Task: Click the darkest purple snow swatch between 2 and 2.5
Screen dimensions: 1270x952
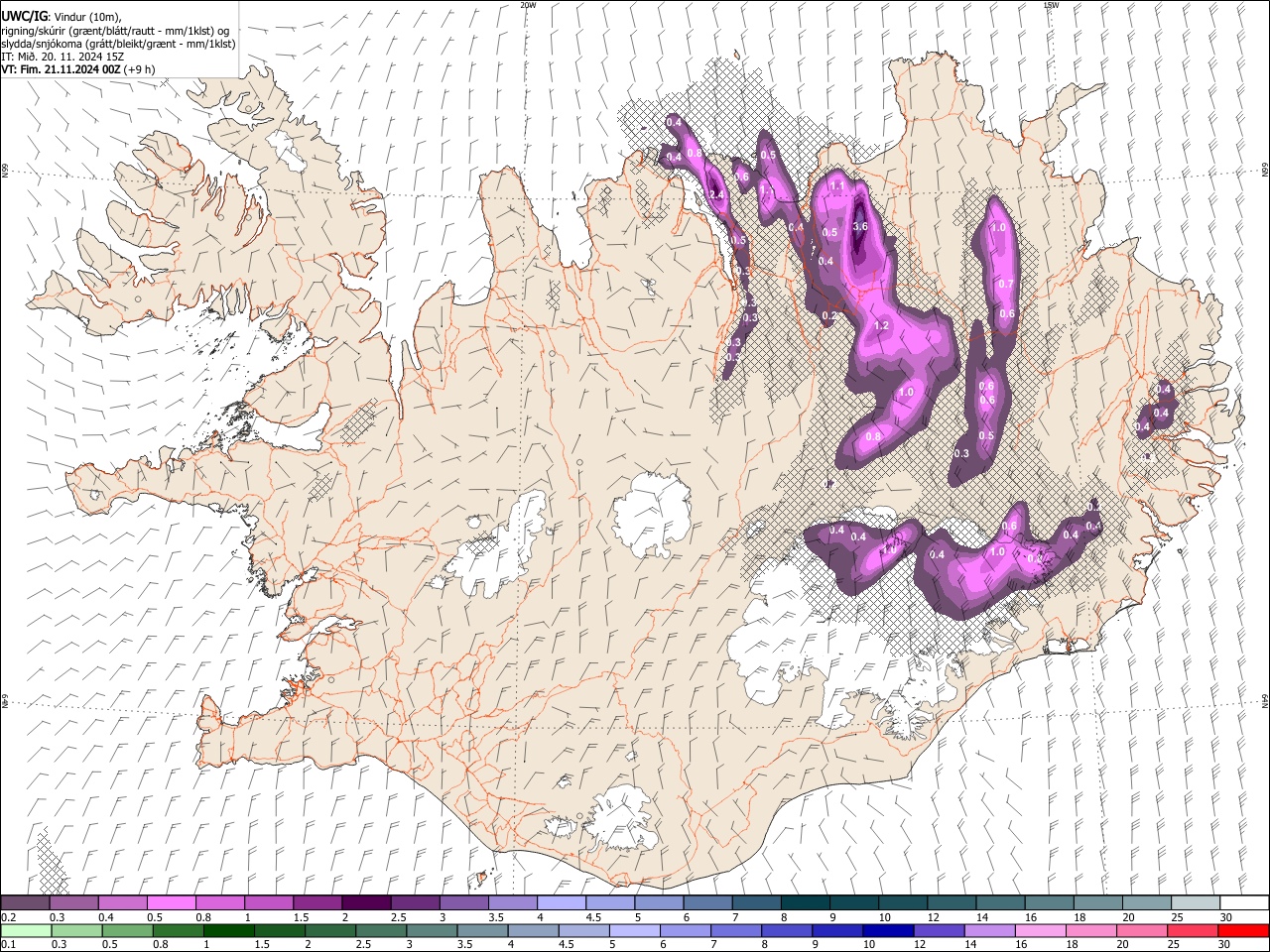Action: pos(366,902)
